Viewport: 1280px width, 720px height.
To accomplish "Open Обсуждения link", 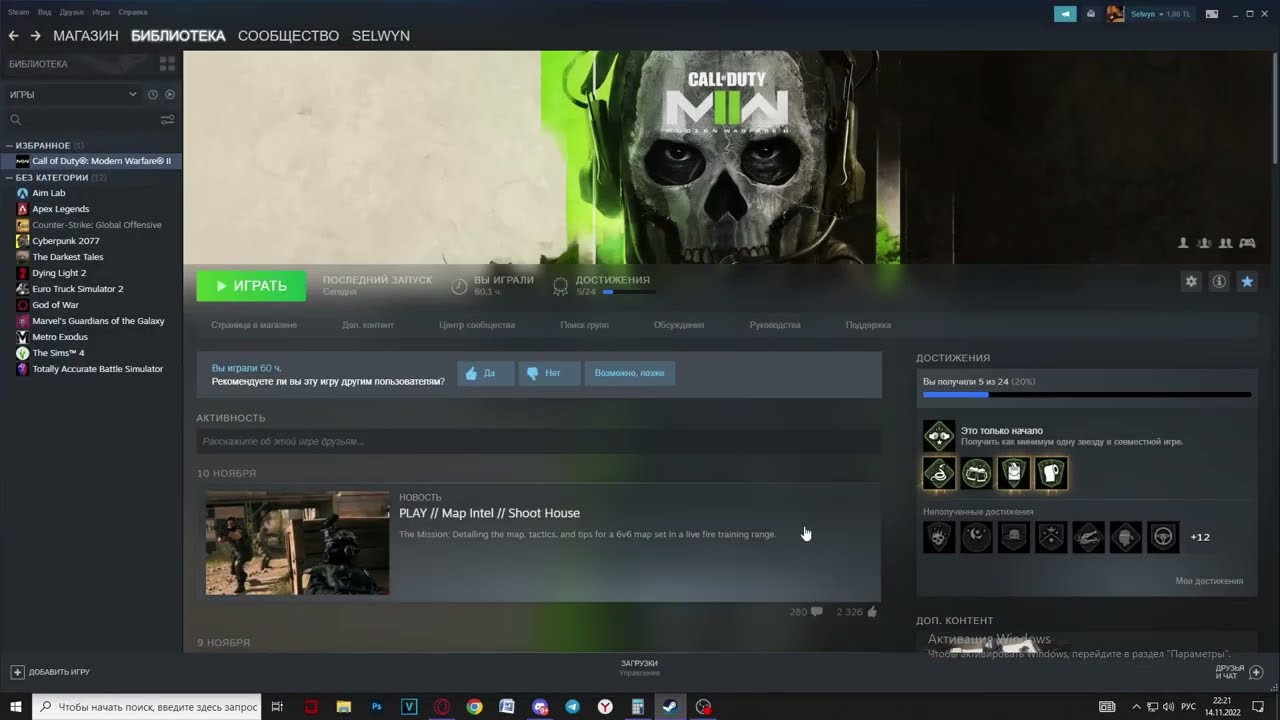I will pos(679,325).
